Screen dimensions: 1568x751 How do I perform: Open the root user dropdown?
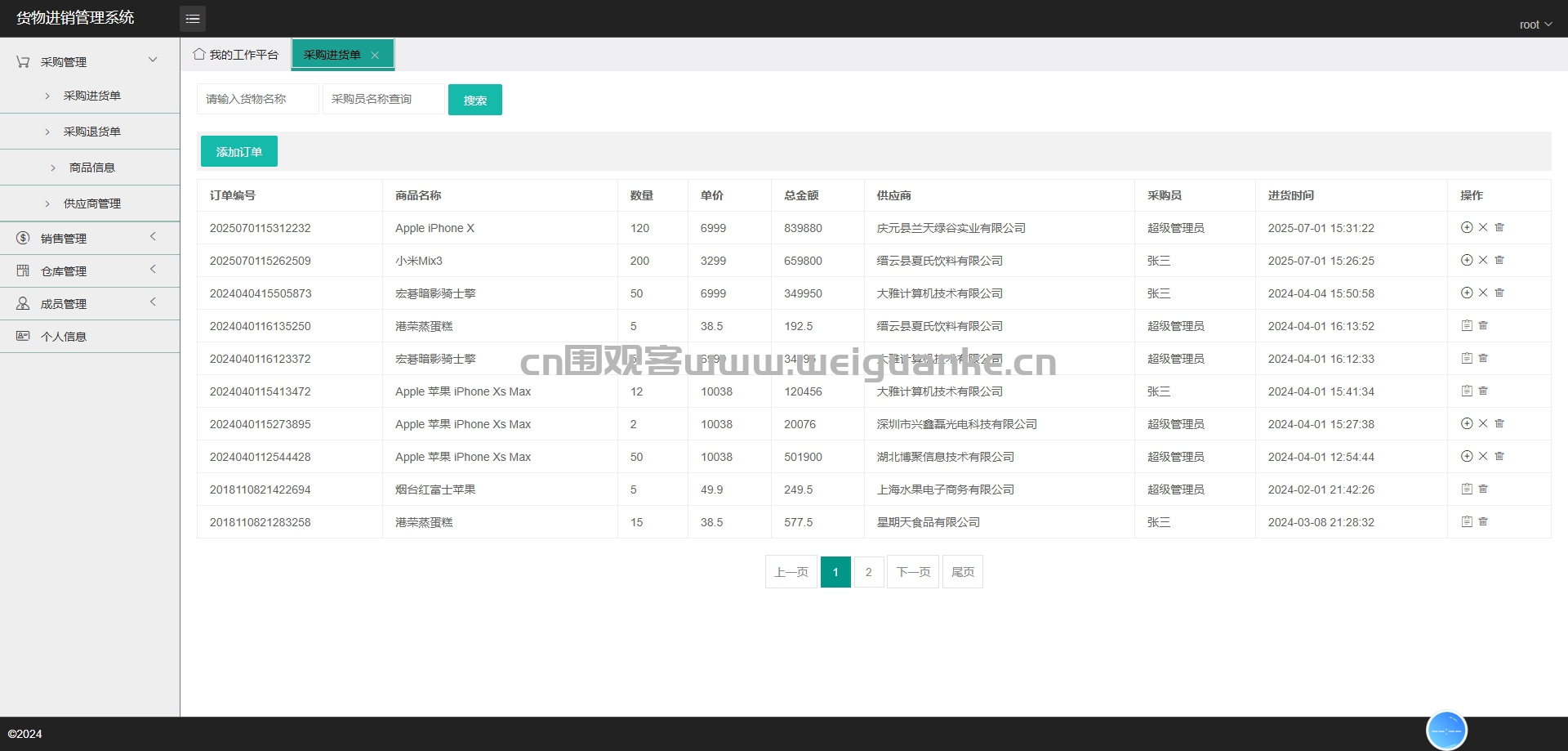1535,25
